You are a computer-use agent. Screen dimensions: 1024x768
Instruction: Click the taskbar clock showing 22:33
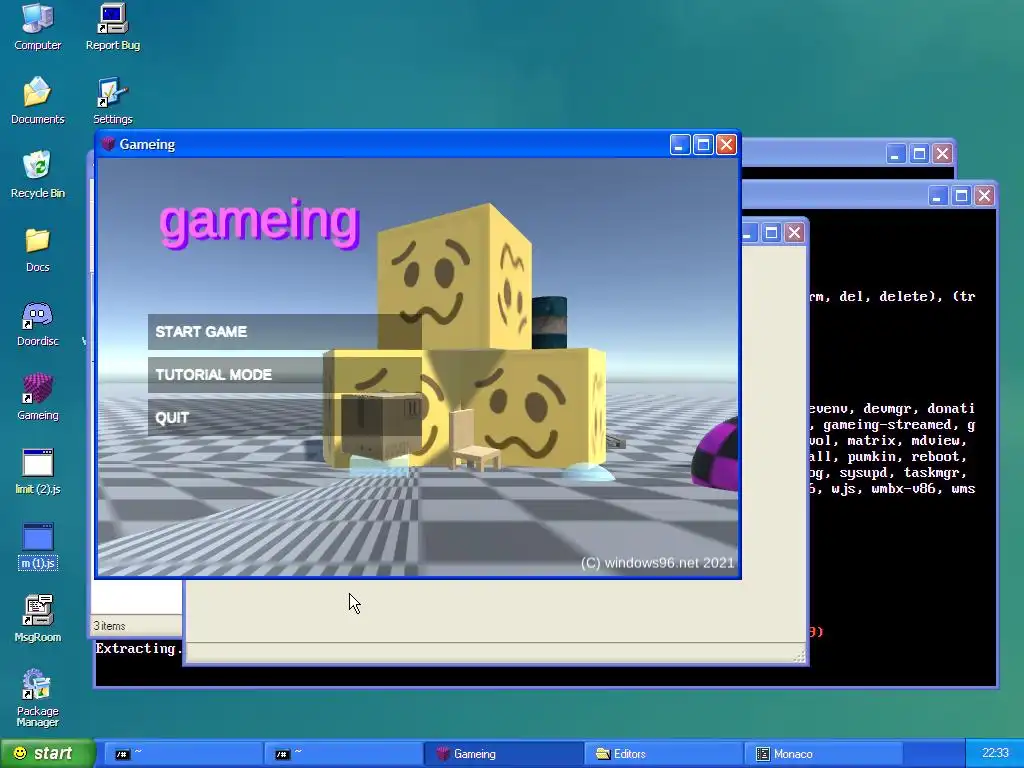(x=995, y=753)
